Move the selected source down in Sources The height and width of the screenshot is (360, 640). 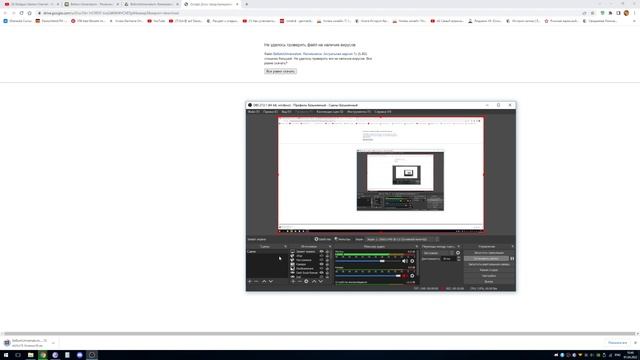(x=321, y=281)
